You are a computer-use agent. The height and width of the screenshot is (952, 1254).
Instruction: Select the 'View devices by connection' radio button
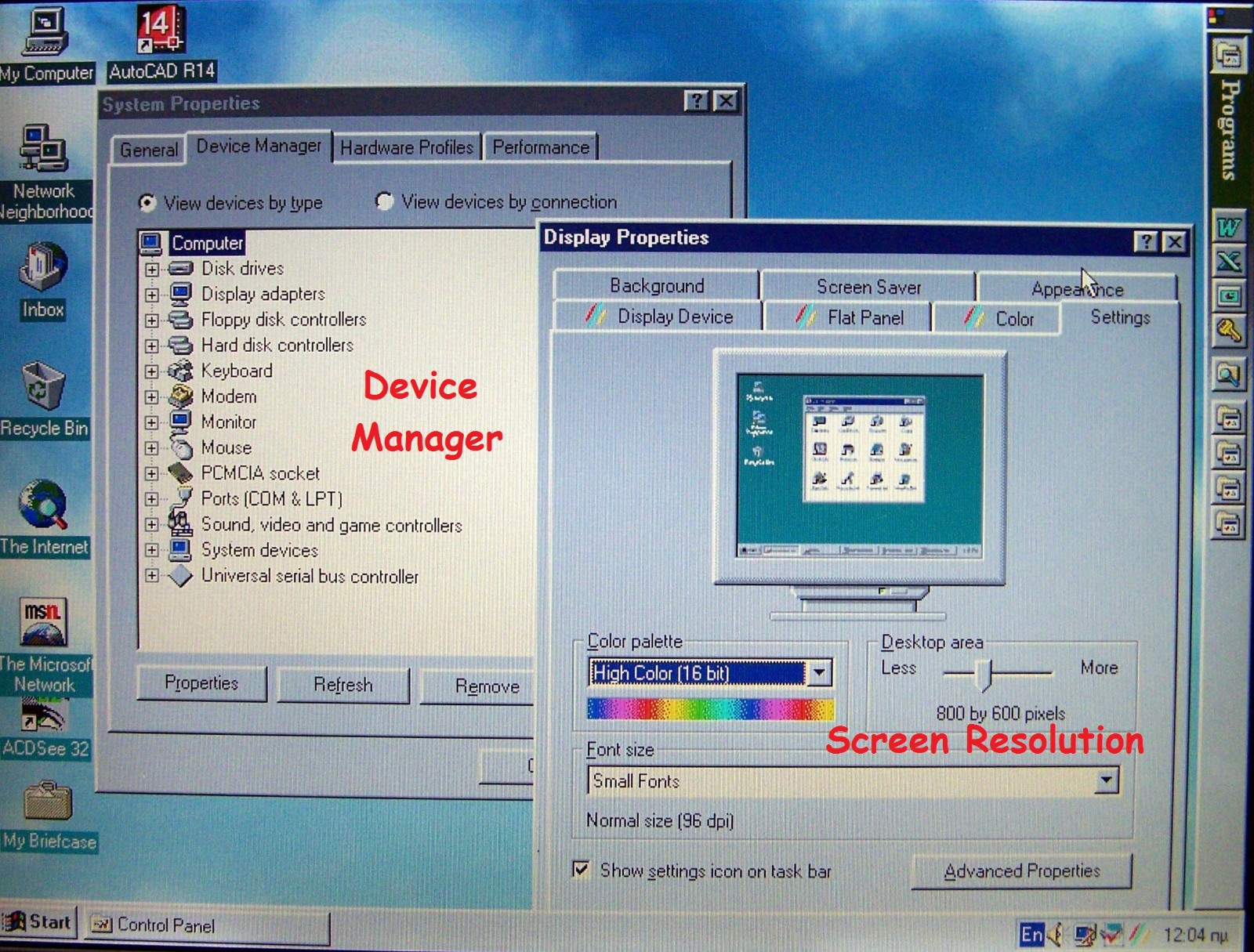click(x=384, y=201)
